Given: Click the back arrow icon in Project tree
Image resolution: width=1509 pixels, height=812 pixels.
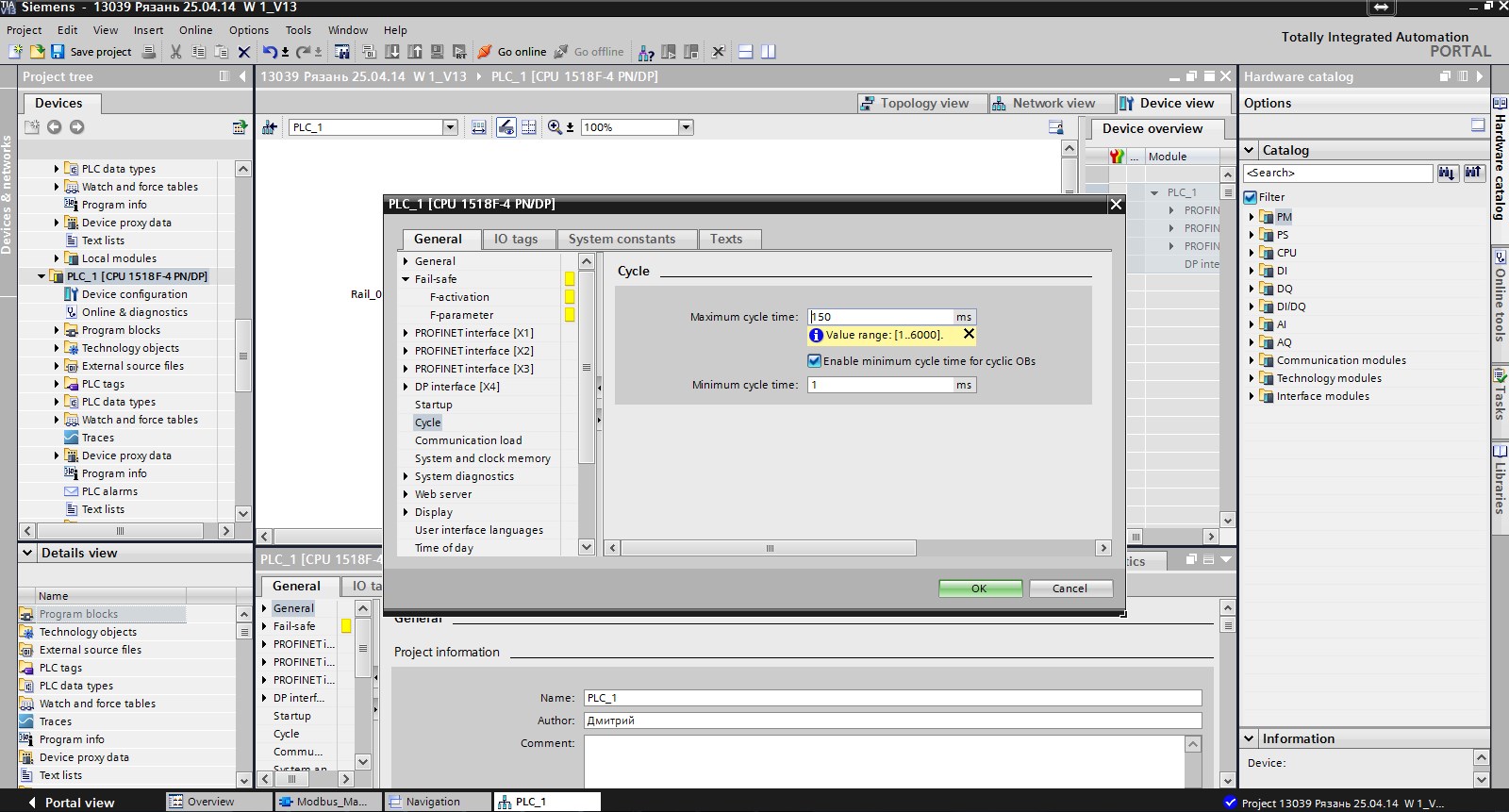Looking at the screenshot, I should pyautogui.click(x=54, y=126).
